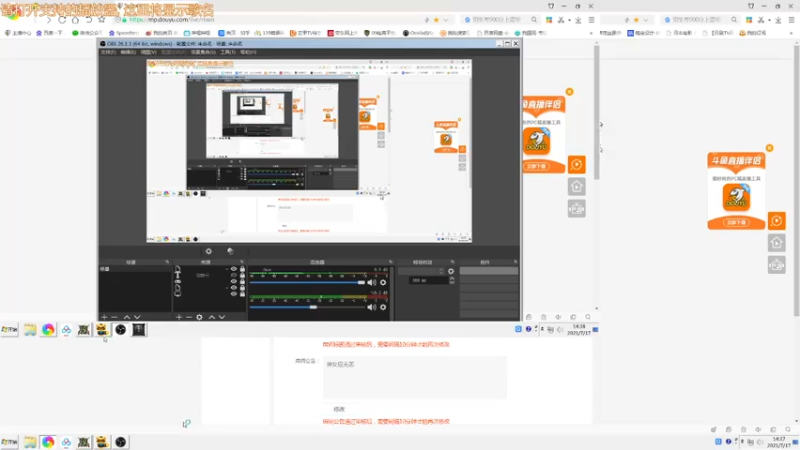Toggle the lock of the topmost OBS source
The height and width of the screenshot is (450, 800).
click(242, 269)
